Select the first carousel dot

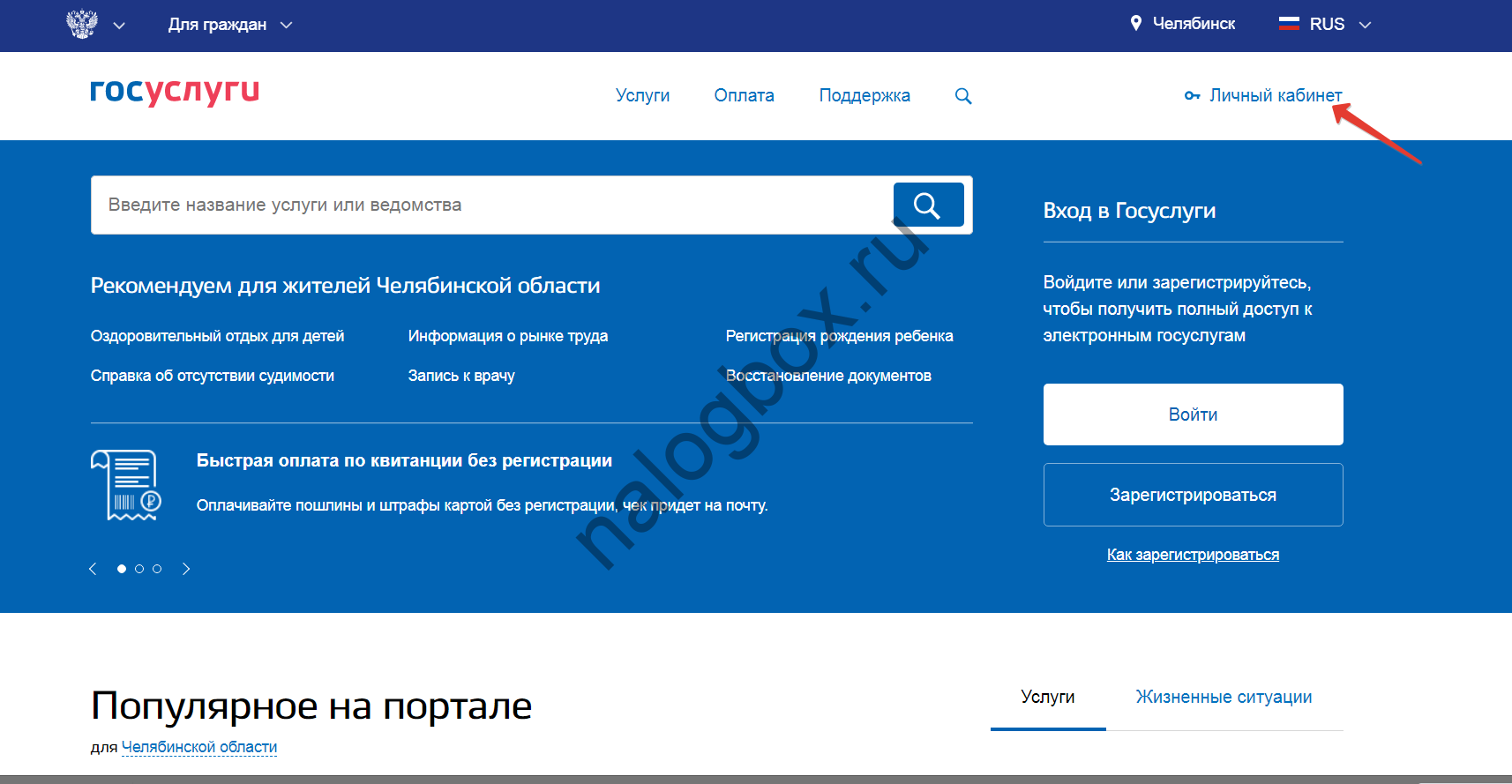[122, 569]
